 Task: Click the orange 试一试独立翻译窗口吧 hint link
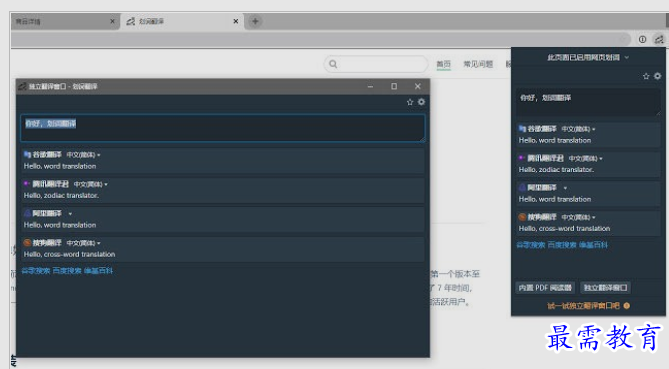(583, 305)
